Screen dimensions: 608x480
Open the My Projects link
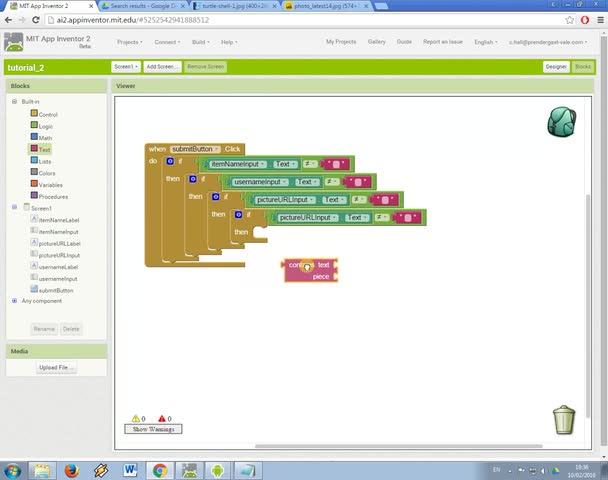click(341, 41)
